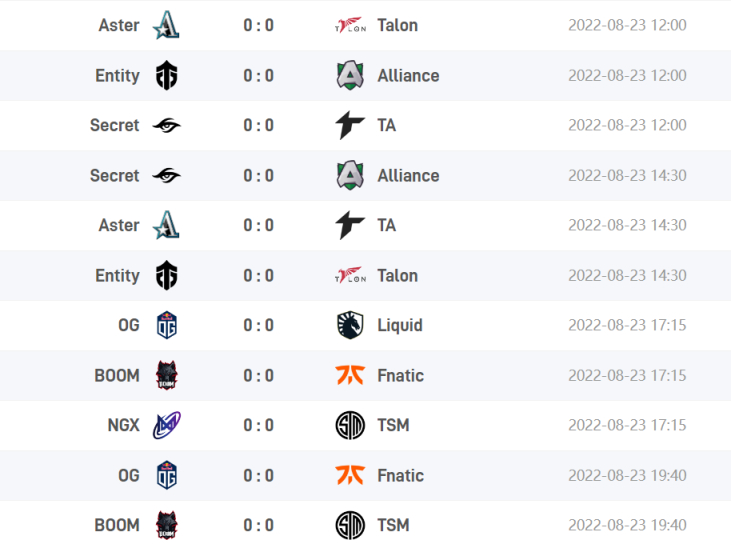Image resolution: width=731 pixels, height=548 pixels.
Task: Click the Fnatic orange logo in the OG vs Fnatic row
Action: click(x=350, y=475)
